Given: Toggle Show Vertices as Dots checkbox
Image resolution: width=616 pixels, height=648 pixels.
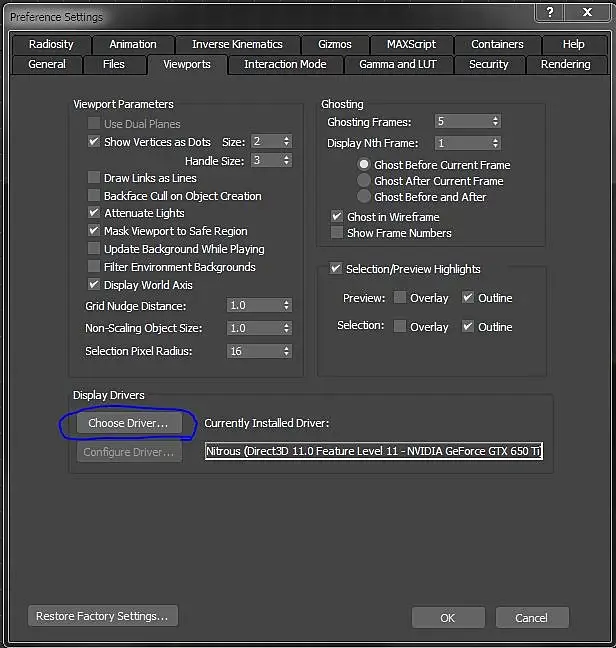Looking at the screenshot, I should [x=94, y=142].
